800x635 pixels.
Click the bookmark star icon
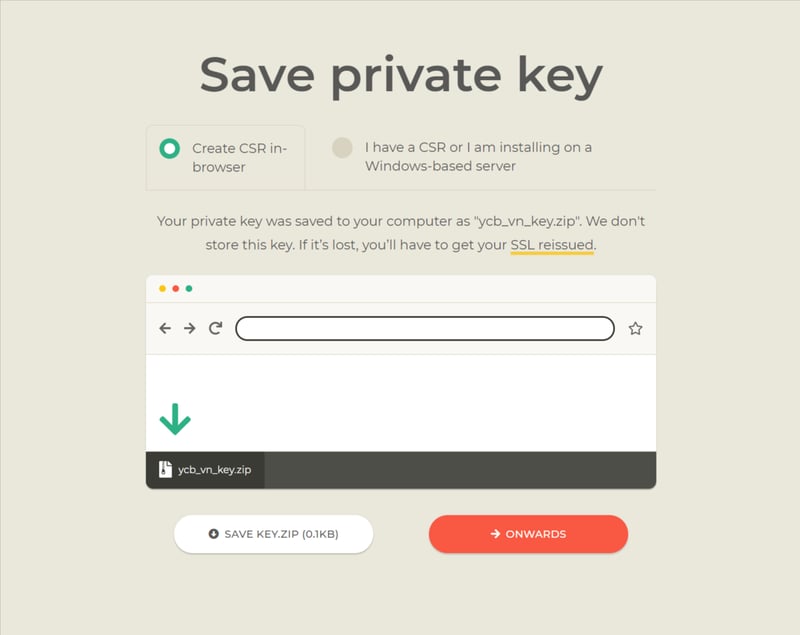(635, 328)
